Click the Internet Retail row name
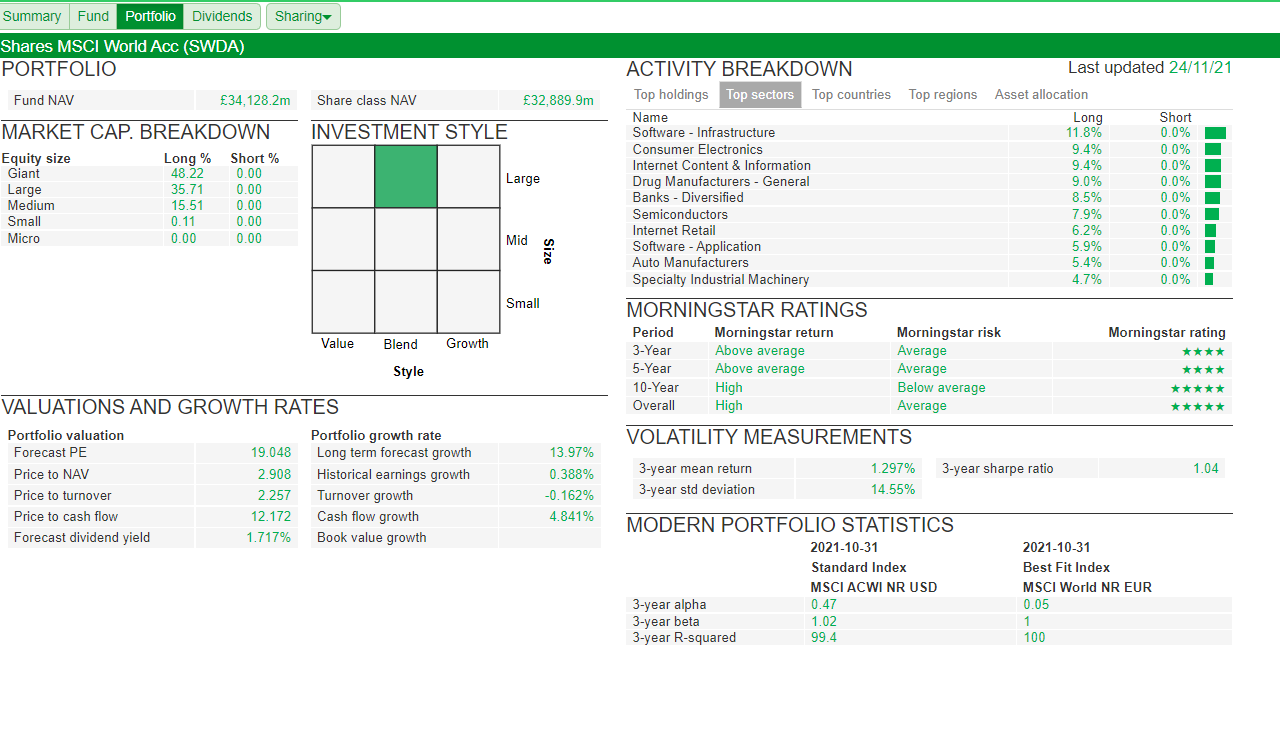This screenshot has height=754, width=1280. tap(674, 230)
